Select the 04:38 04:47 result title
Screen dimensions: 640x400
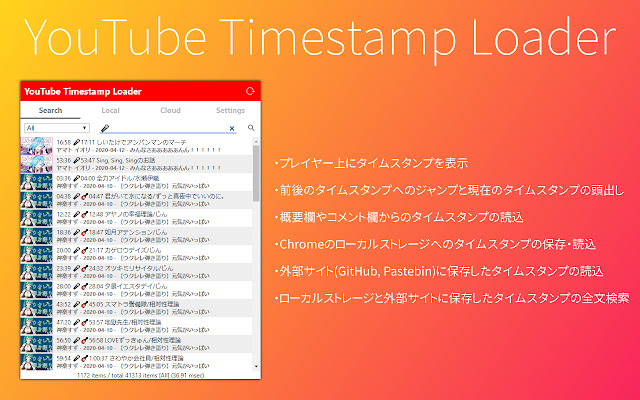pos(141,196)
